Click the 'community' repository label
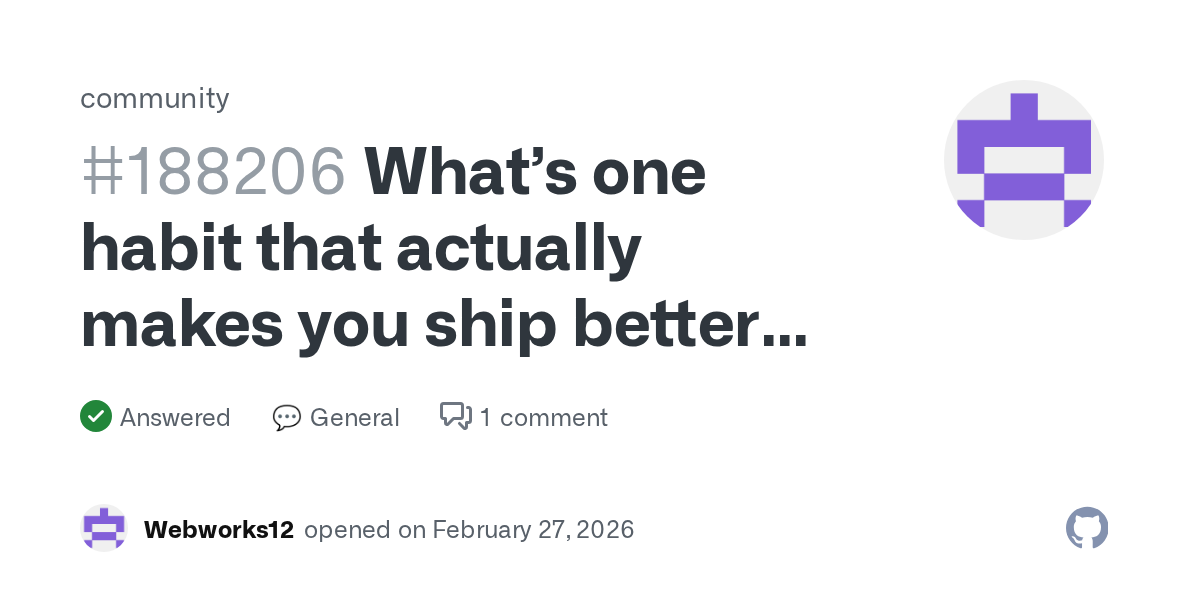The height and width of the screenshot is (600, 1200). [x=154, y=98]
